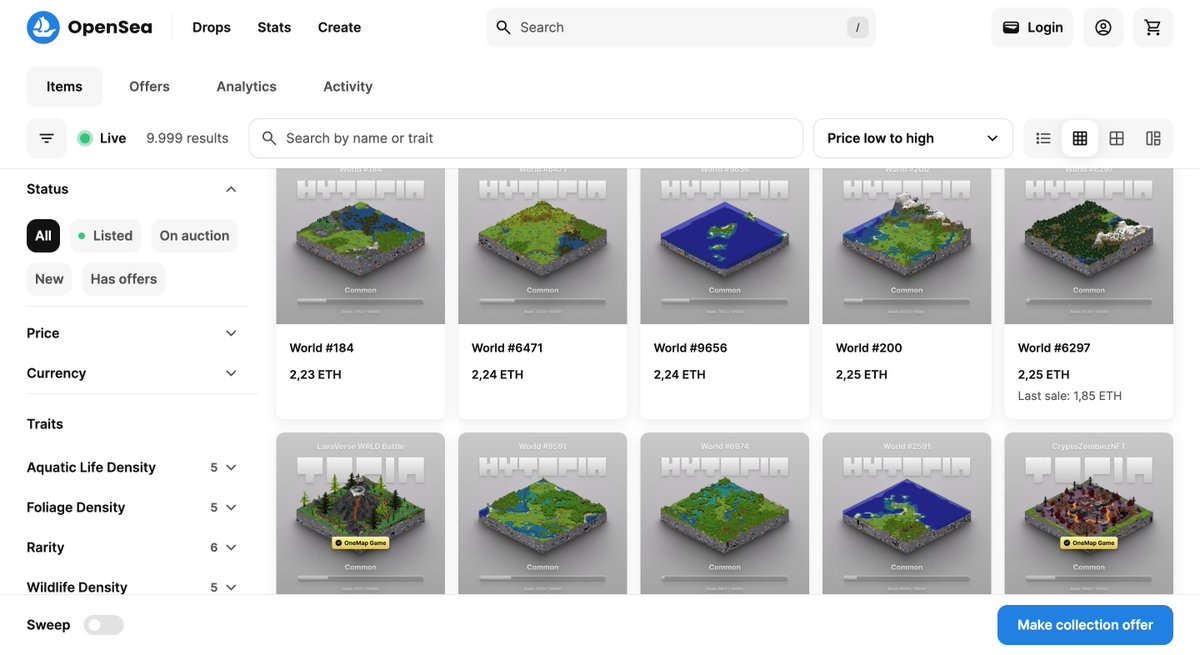Image resolution: width=1200 pixels, height=655 pixels.
Task: Collapse the Status section
Action: (x=133, y=189)
